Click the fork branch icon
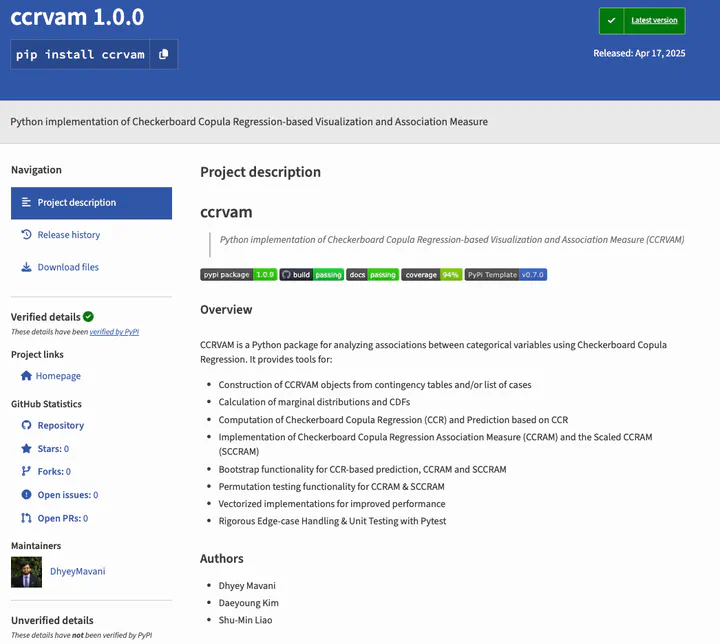This screenshot has height=644, width=720. (26, 471)
